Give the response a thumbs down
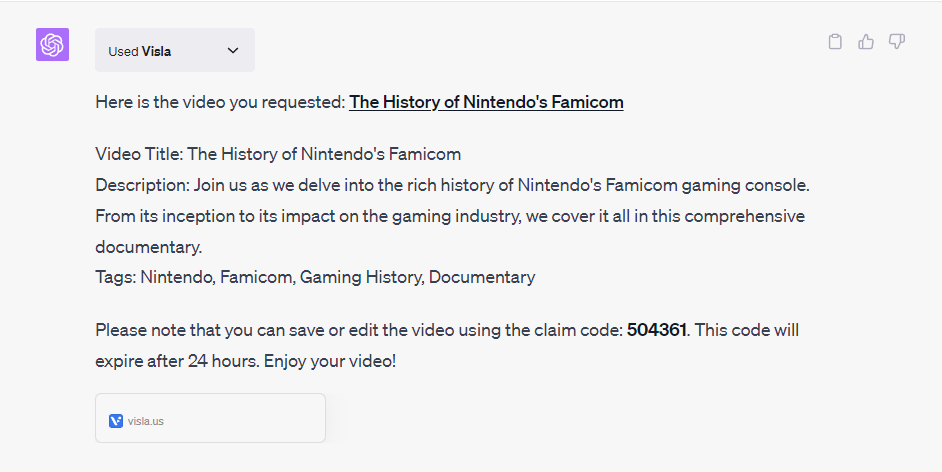The image size is (942, 472). (897, 41)
